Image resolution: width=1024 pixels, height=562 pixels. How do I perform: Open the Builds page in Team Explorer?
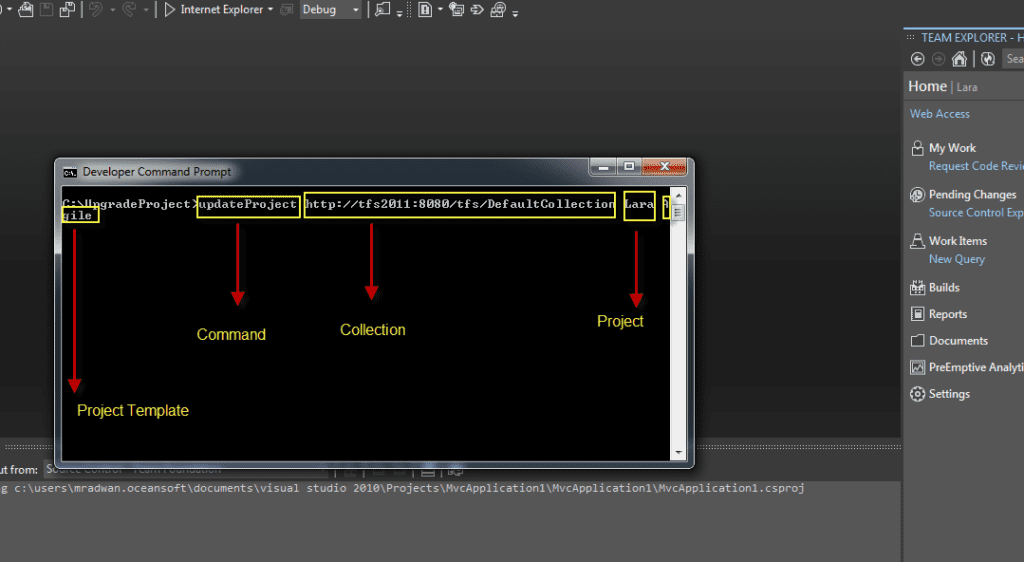pyautogui.click(x=943, y=288)
